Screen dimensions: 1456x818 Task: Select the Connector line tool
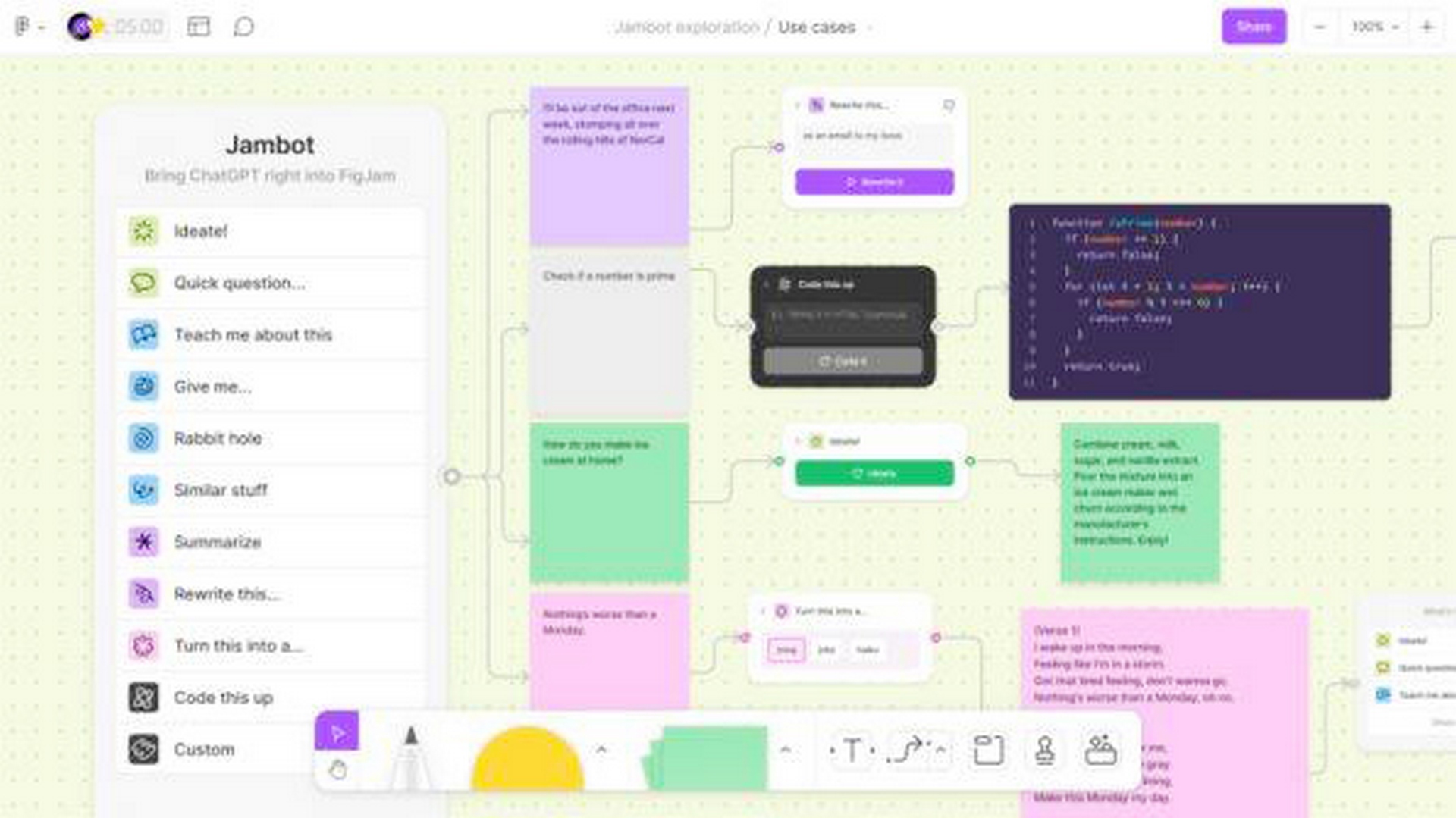point(908,750)
